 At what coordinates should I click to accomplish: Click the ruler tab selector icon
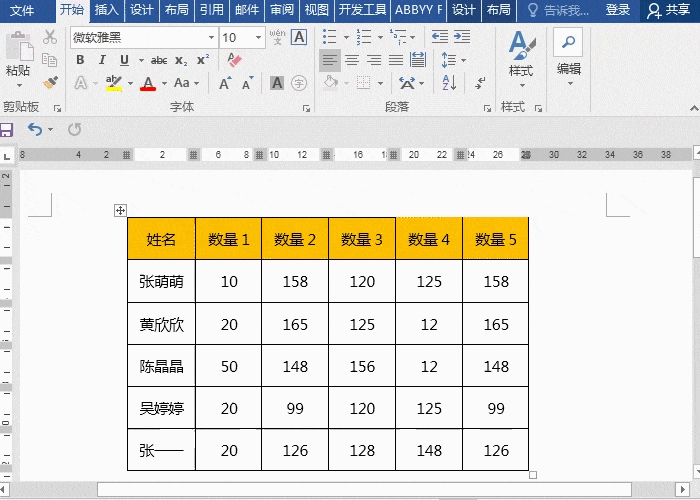click(7, 156)
